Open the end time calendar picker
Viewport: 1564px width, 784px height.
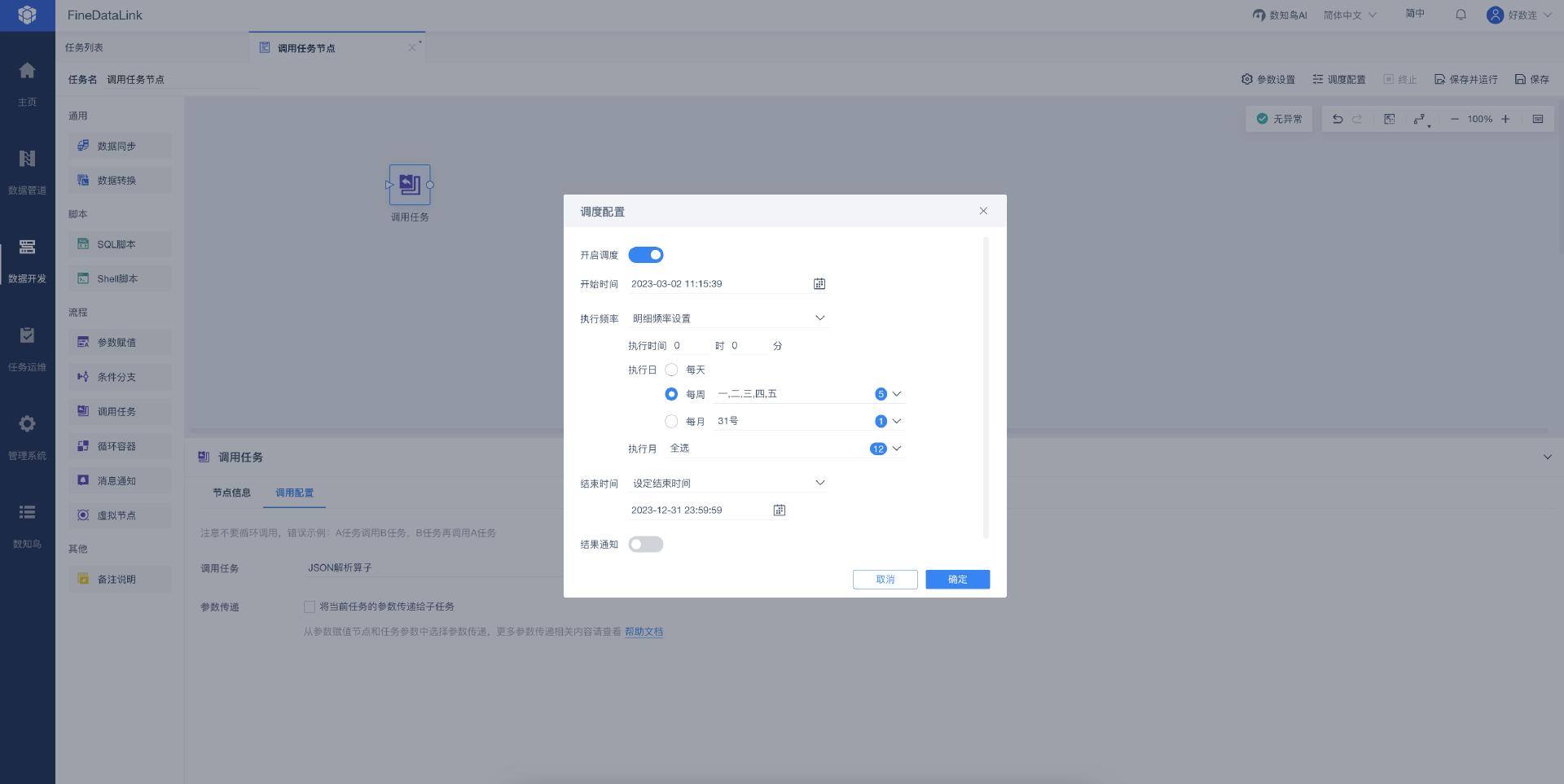click(779, 510)
